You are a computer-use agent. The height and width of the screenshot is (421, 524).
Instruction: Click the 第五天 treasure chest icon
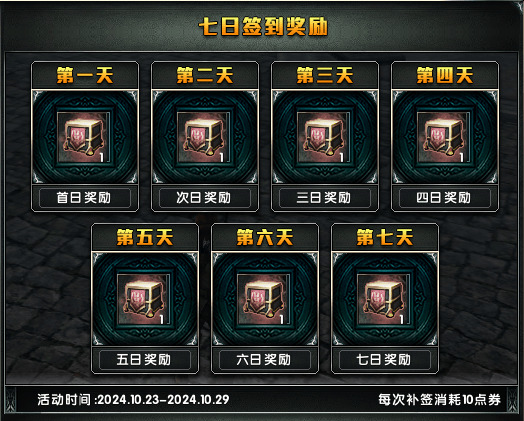144,299
